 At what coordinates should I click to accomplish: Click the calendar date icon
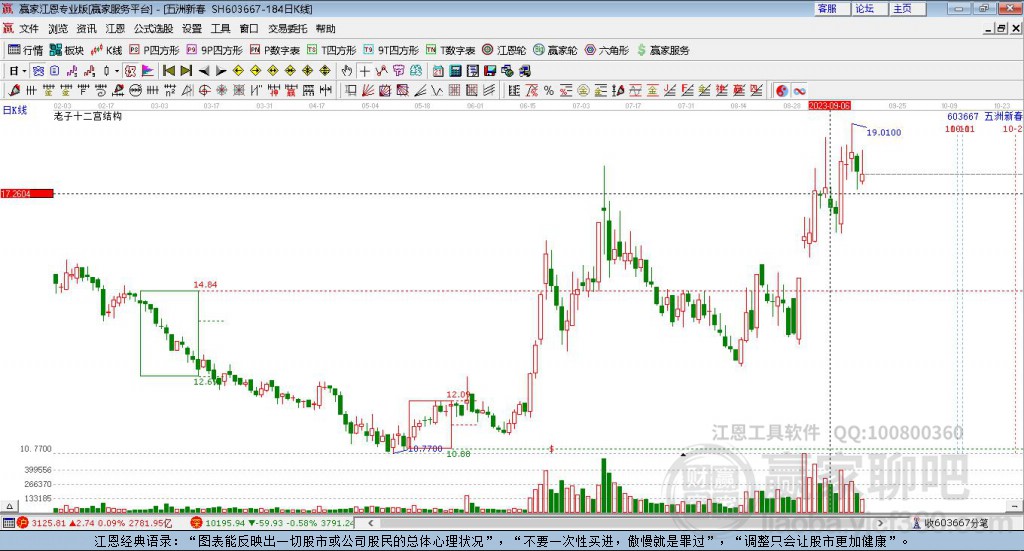point(438,71)
